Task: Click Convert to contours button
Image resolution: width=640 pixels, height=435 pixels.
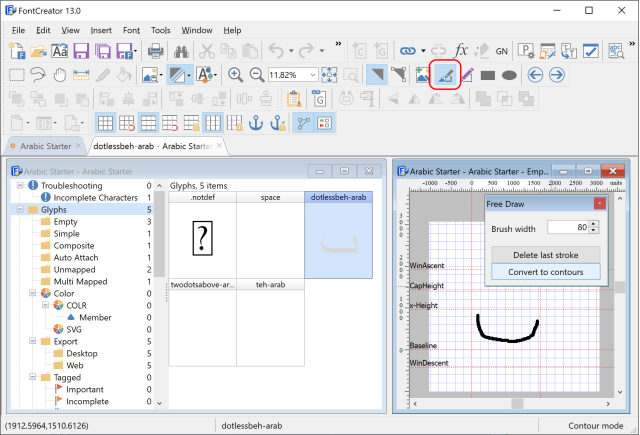Action: click(545, 271)
